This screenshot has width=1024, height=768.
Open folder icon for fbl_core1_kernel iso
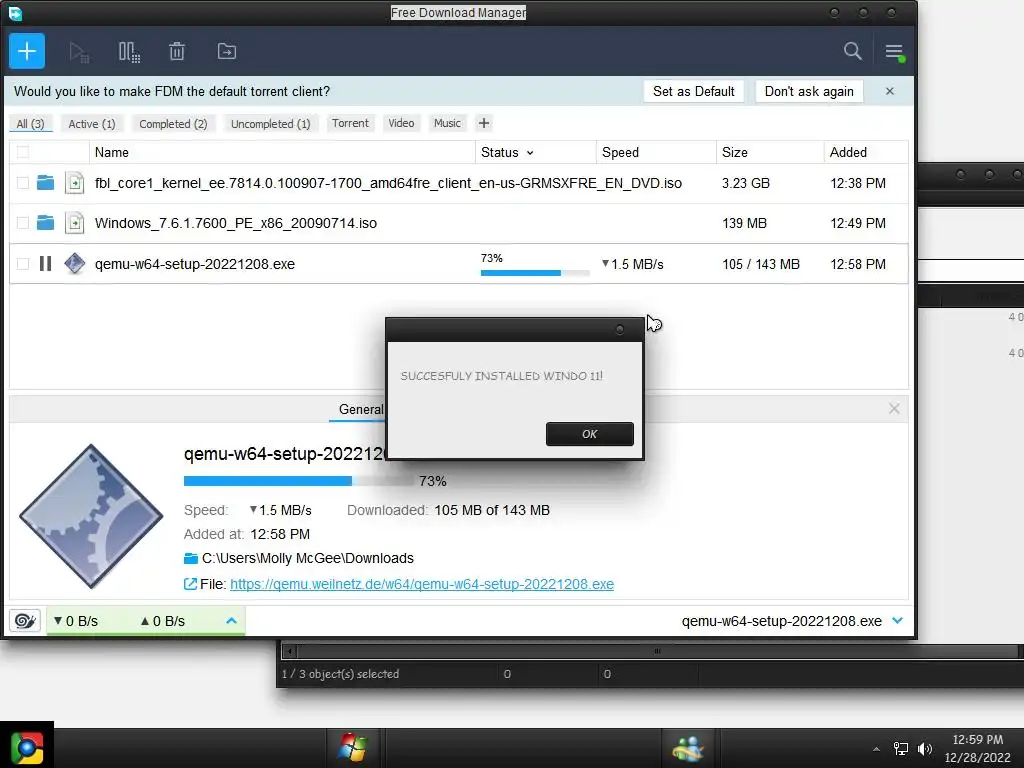point(45,182)
